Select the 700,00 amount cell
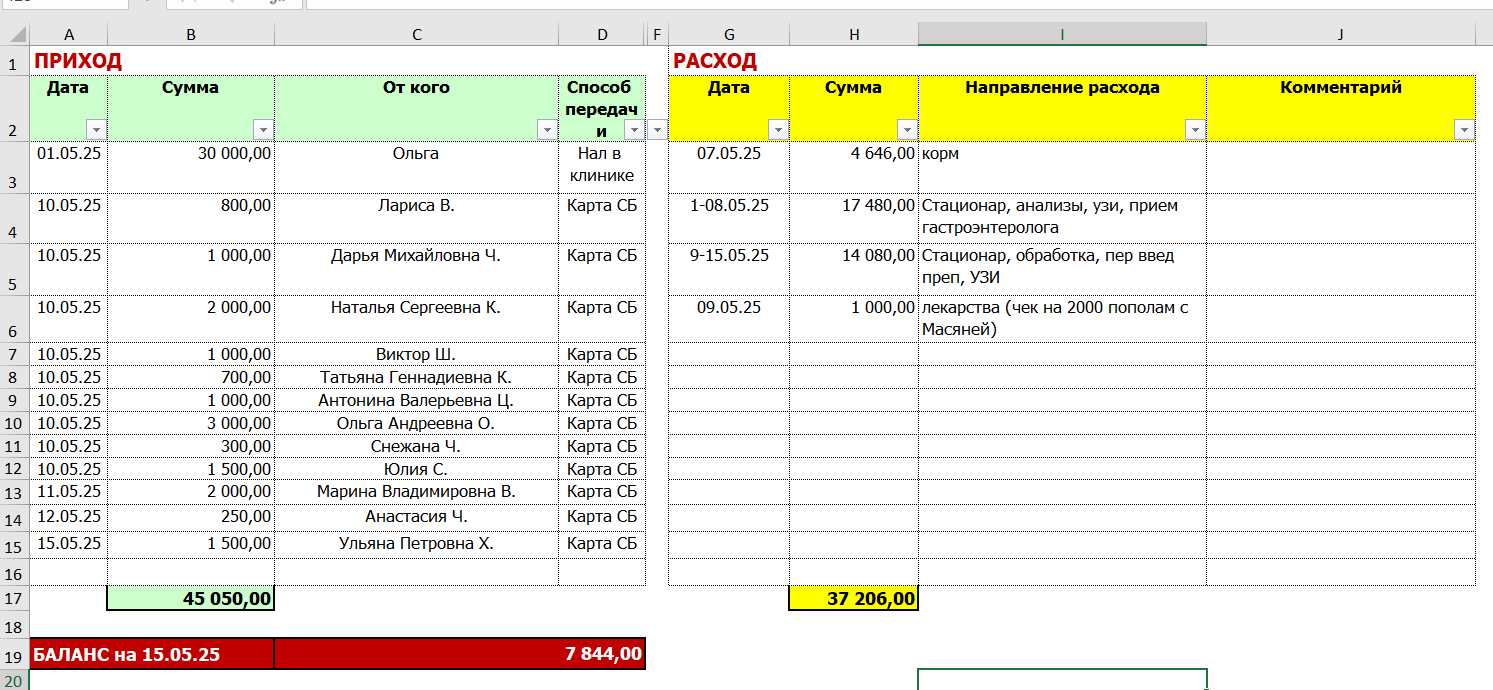Image resolution: width=1493 pixels, height=690 pixels. (x=191, y=377)
